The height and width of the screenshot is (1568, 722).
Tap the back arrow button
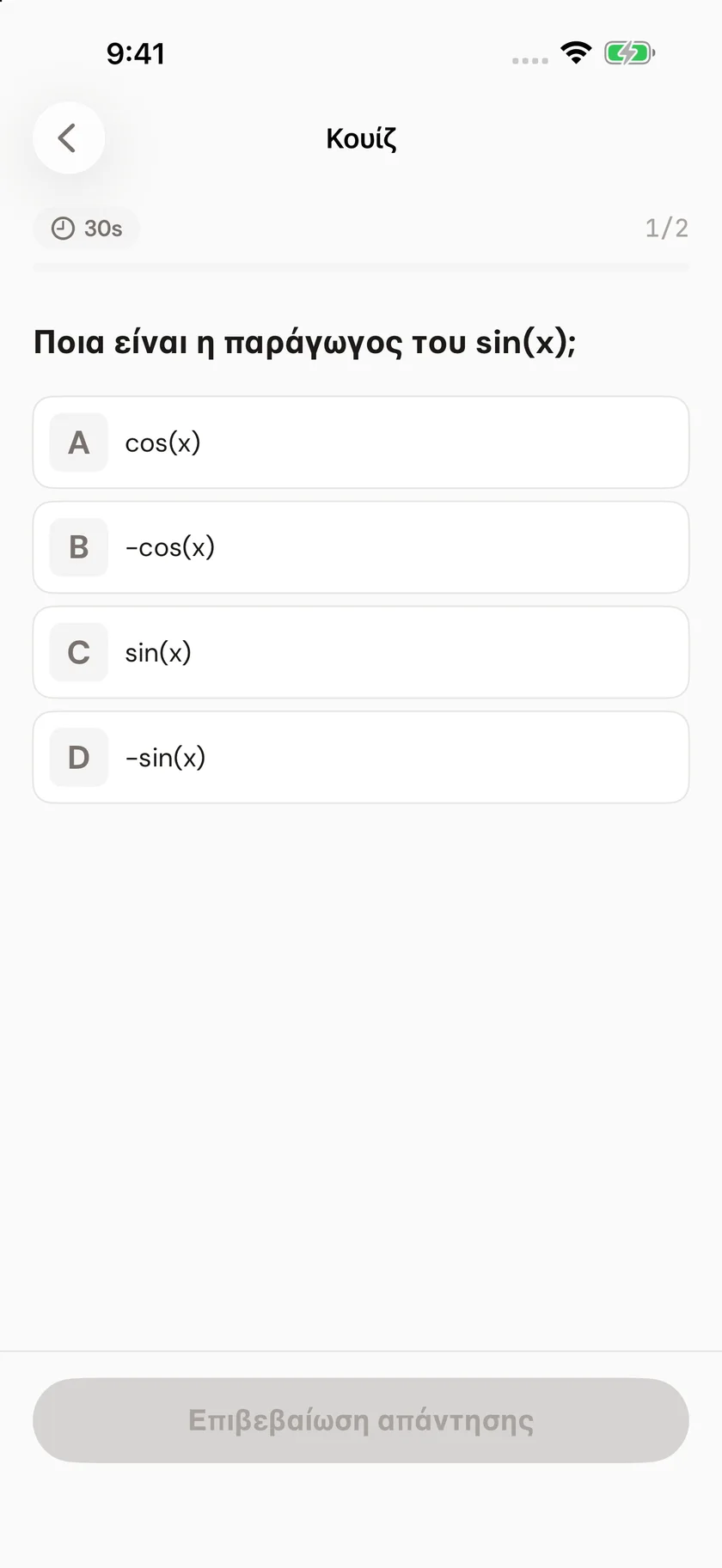pos(69,137)
